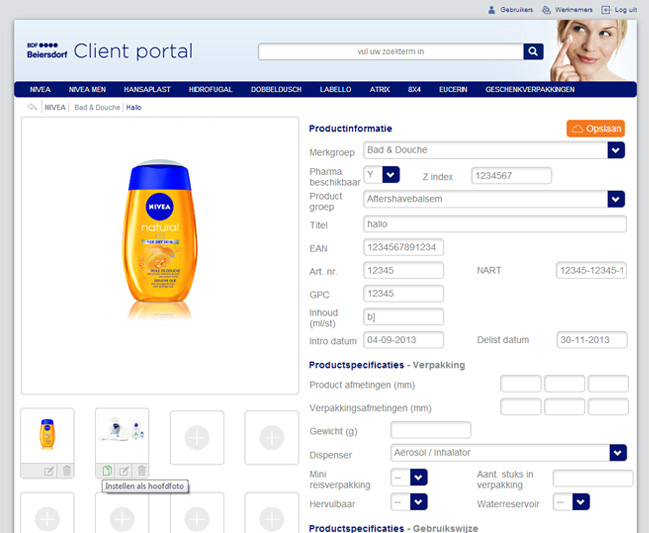The width and height of the screenshot is (649, 533).
Task: Add image in third thumbnail slot plus
Action: [197, 437]
